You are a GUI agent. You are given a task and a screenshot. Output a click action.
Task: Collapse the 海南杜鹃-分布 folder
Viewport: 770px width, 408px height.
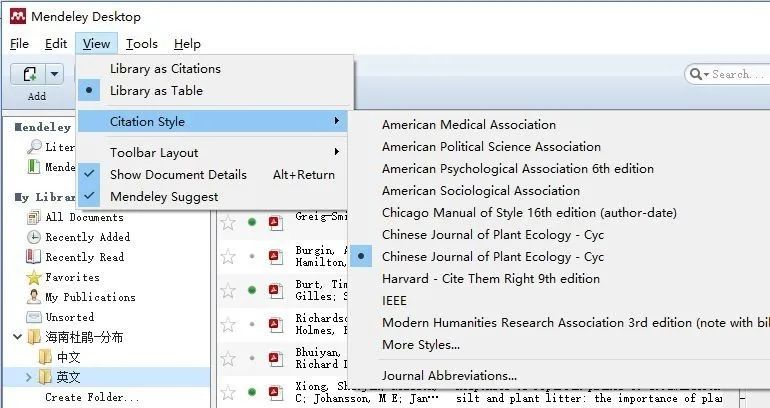point(18,337)
